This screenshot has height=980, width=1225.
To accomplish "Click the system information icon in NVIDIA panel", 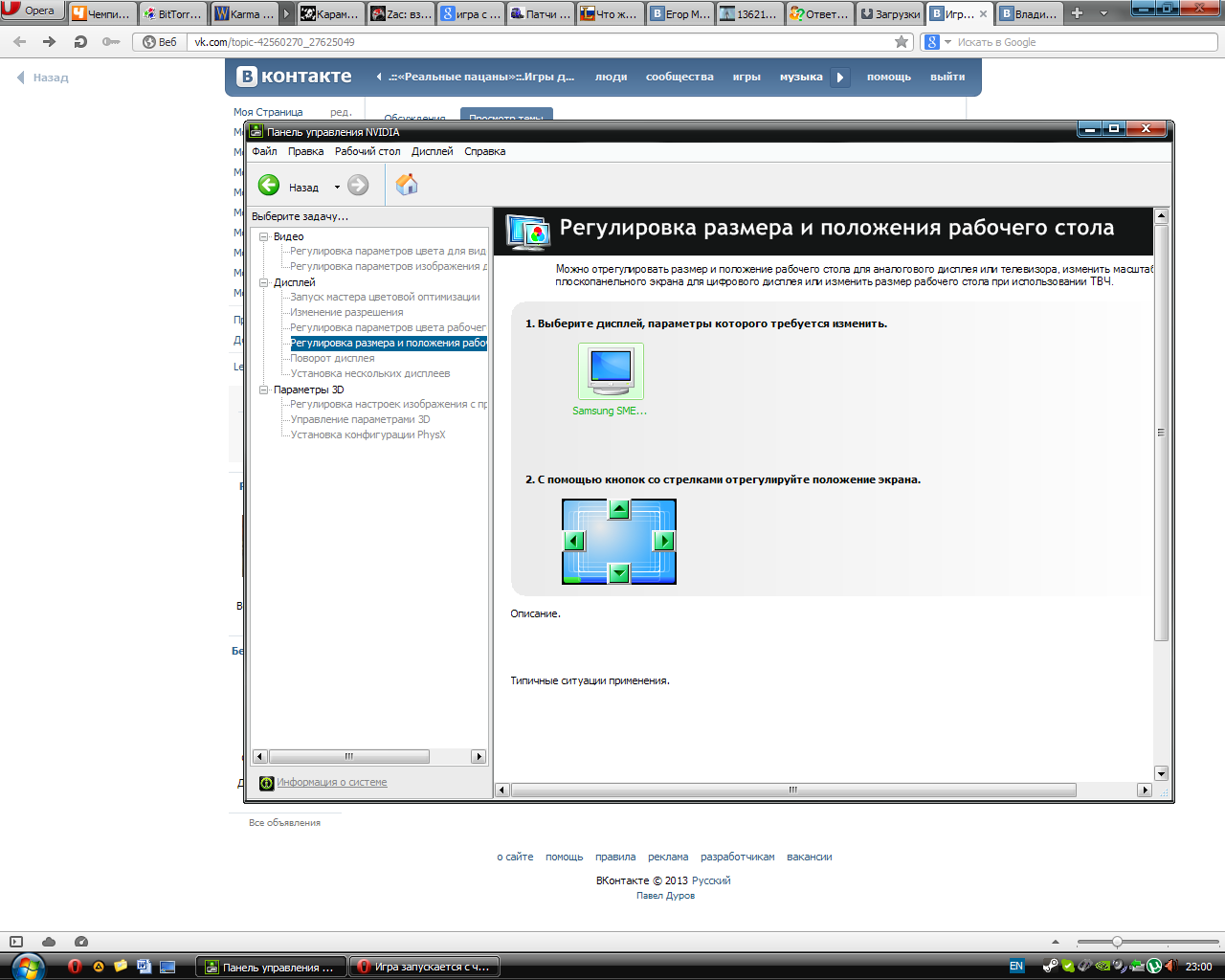I will click(267, 783).
